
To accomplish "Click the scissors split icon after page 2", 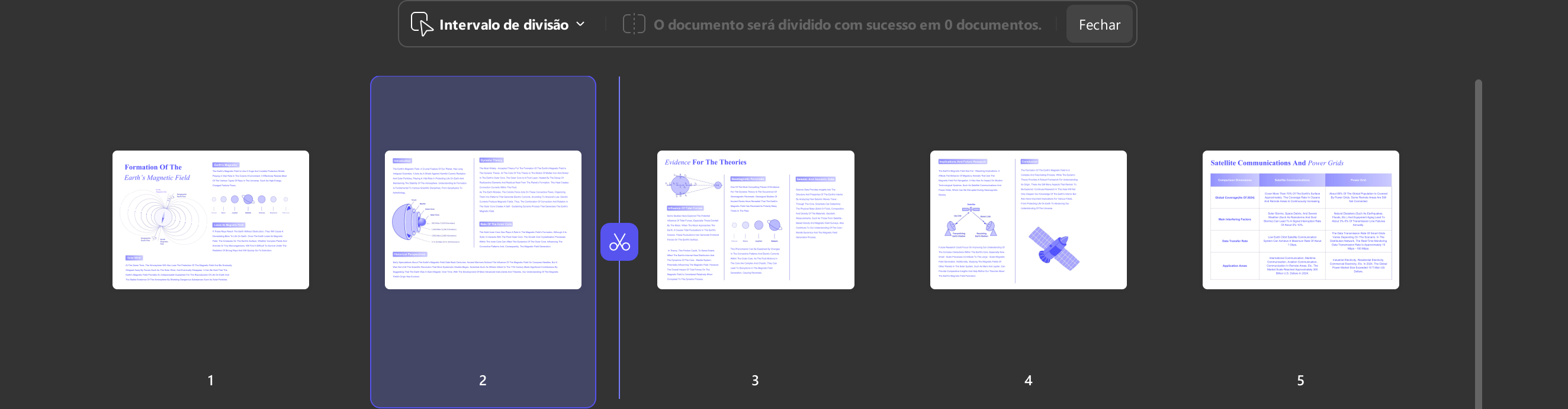I will [x=619, y=242].
